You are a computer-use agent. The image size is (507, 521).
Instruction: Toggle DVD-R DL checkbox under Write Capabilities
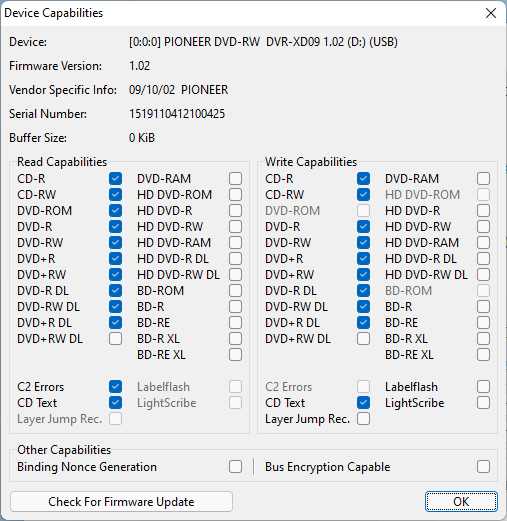(x=363, y=291)
